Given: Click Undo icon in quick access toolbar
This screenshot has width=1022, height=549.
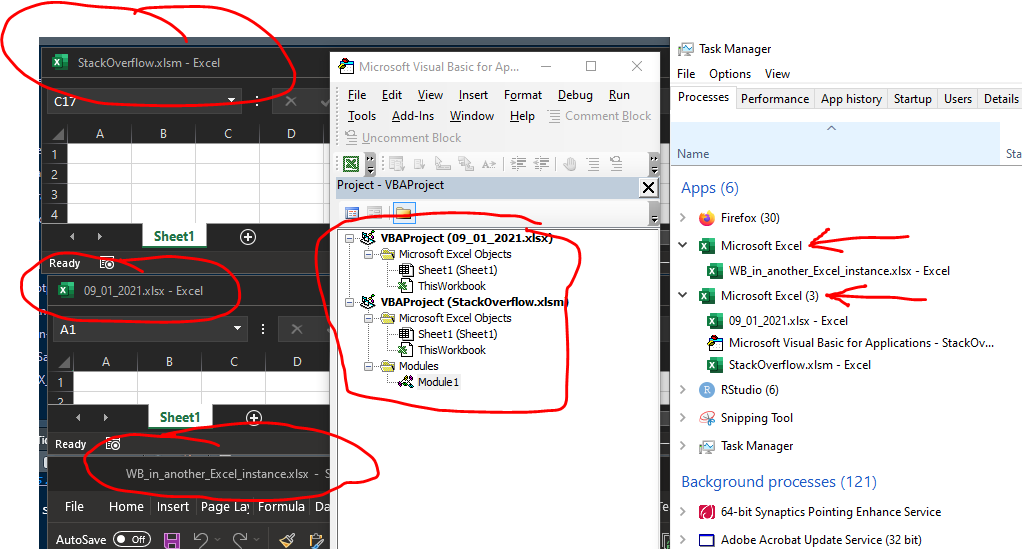Looking at the screenshot, I should click(x=201, y=540).
